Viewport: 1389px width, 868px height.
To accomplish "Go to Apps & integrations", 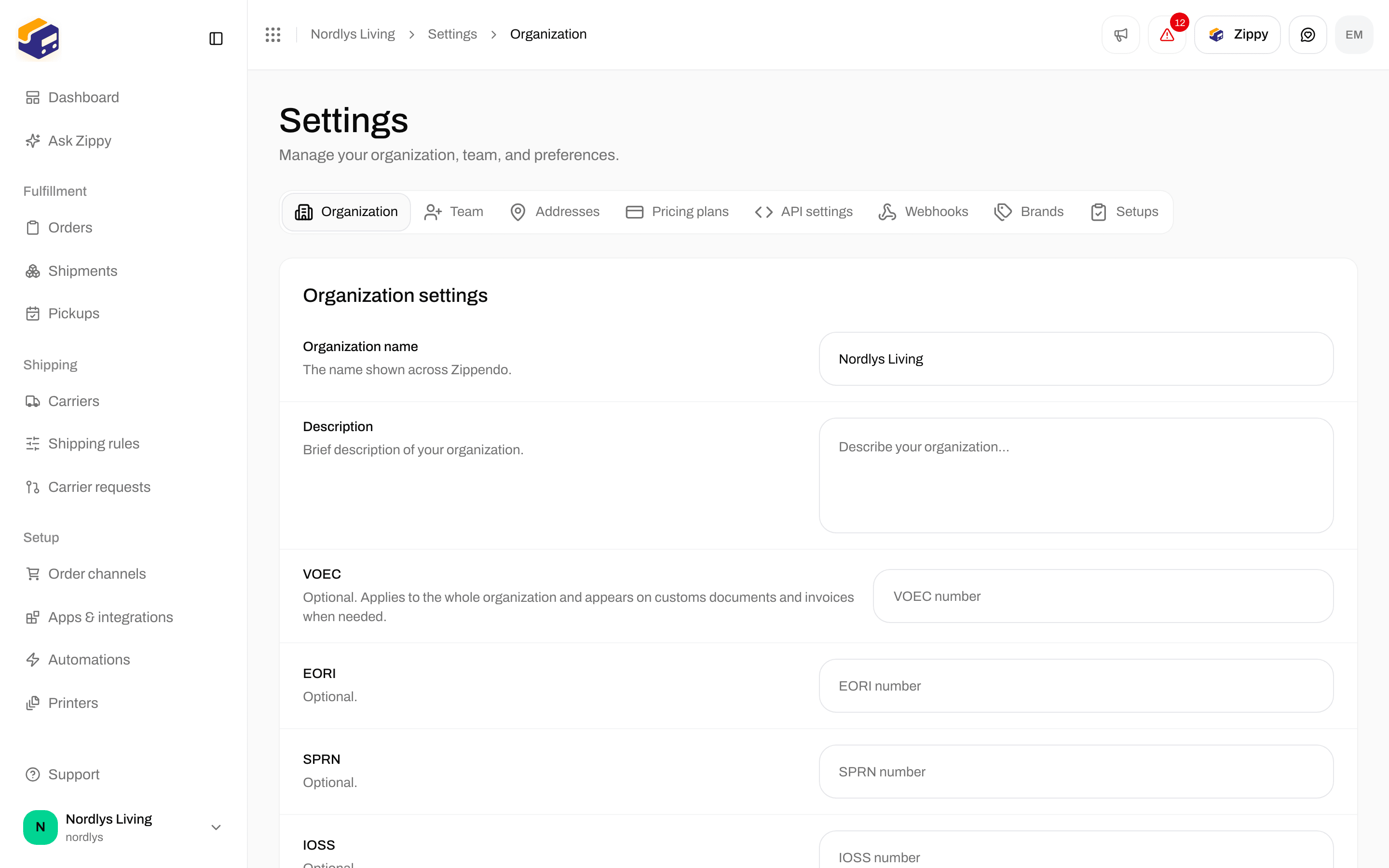I will point(123,617).
